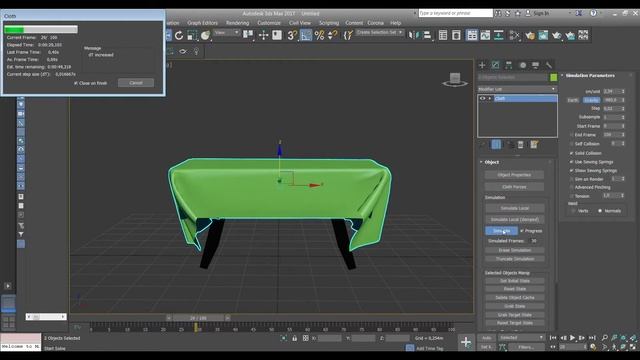
Task: Click the time slider at frame 29
Action: click(198, 318)
